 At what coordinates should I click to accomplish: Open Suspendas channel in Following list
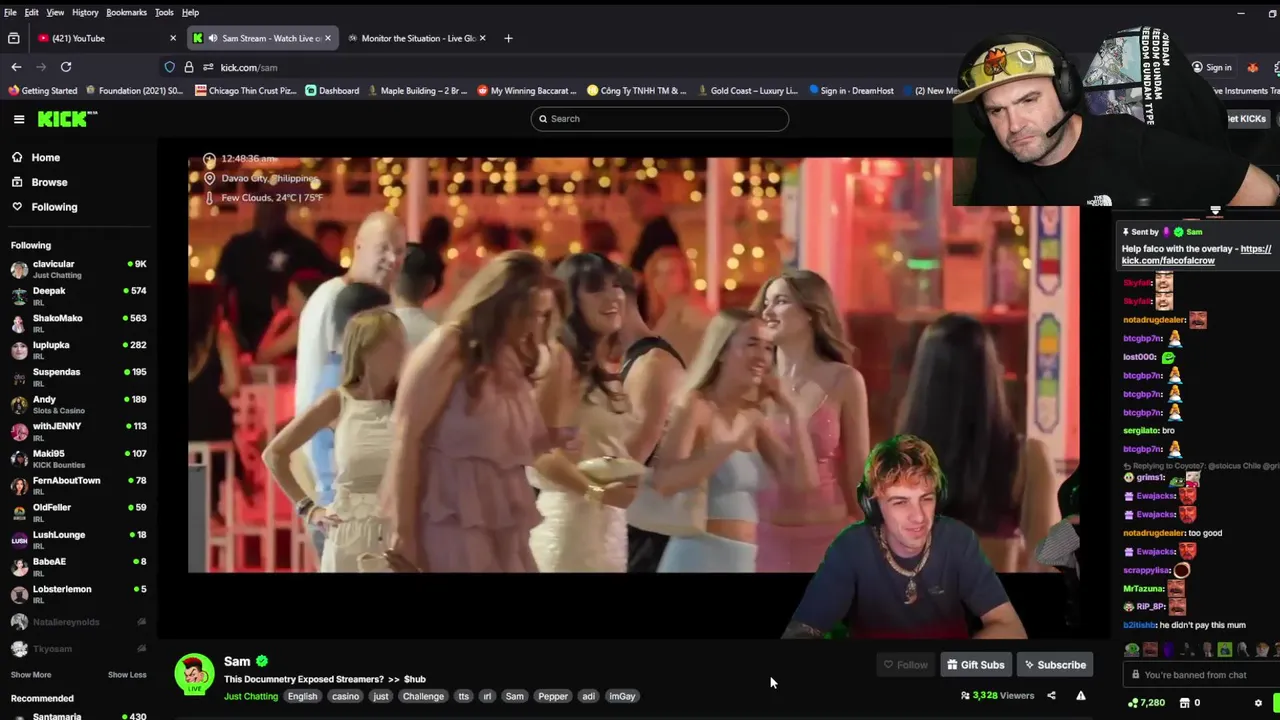click(x=78, y=377)
